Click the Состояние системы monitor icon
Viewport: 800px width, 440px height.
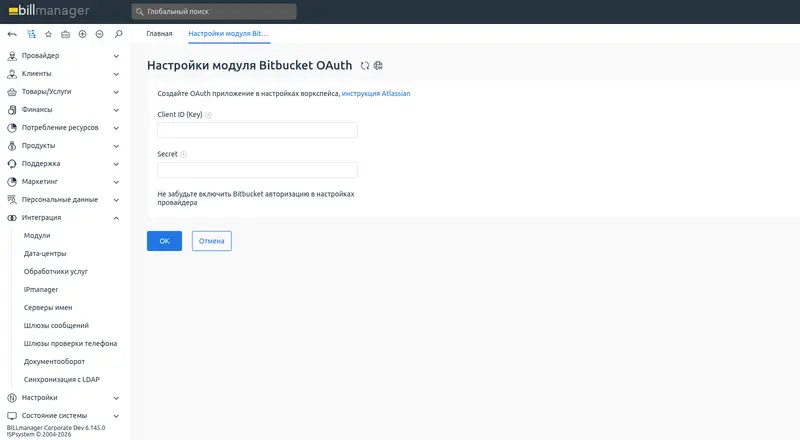click(12, 416)
